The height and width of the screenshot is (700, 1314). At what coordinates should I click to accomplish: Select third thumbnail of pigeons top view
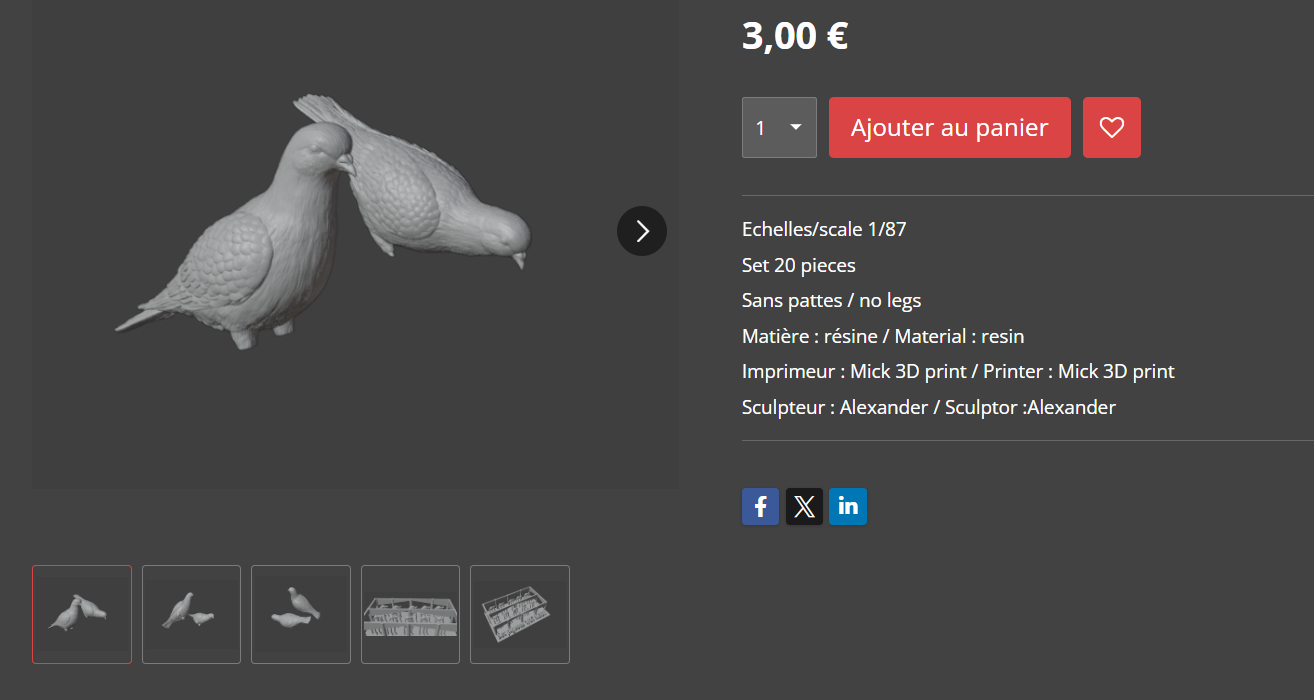click(301, 614)
